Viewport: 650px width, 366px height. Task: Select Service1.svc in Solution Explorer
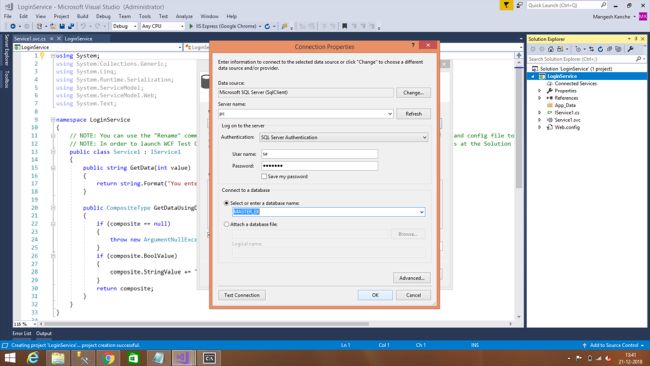567,120
